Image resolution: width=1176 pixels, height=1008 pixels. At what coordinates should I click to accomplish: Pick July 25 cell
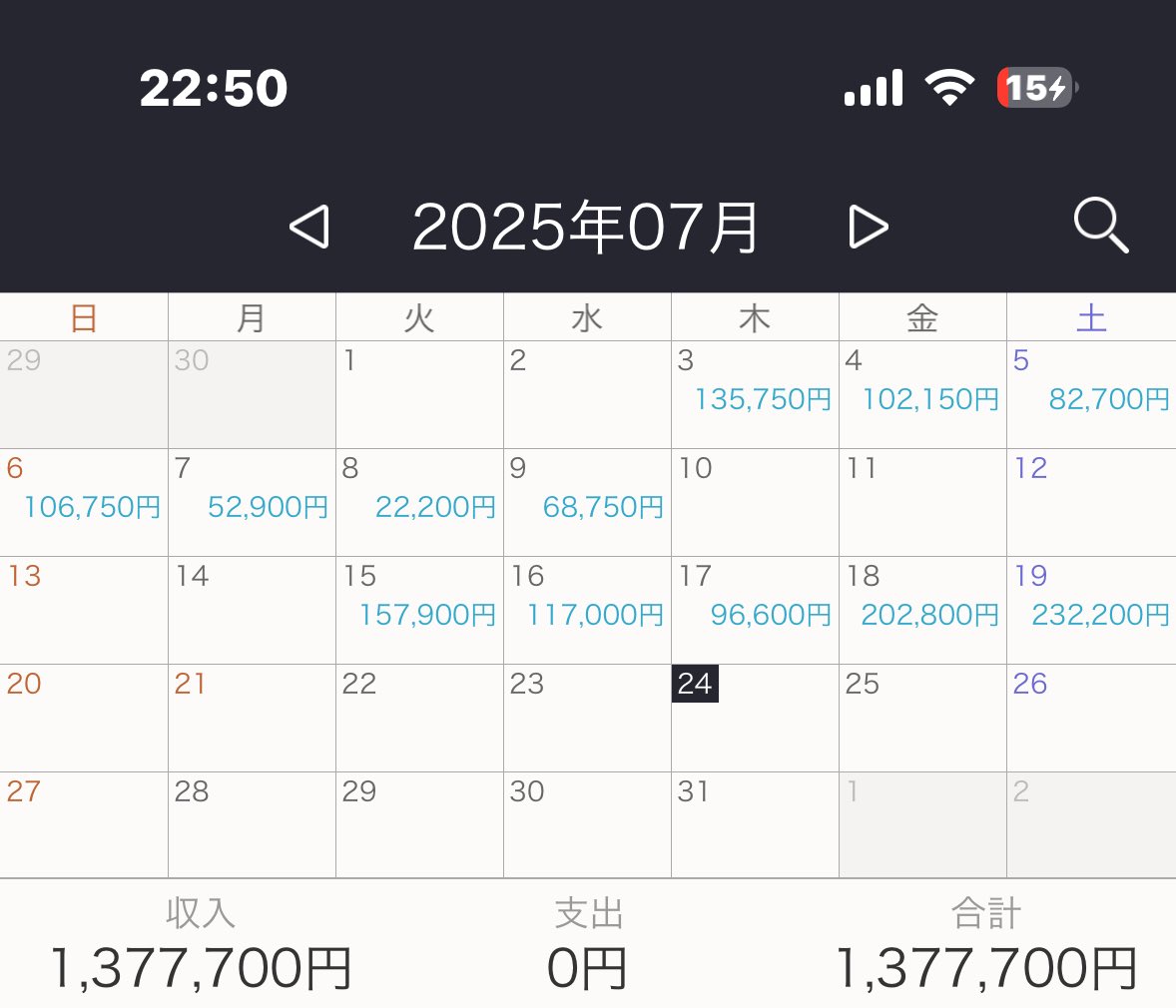(x=922, y=718)
